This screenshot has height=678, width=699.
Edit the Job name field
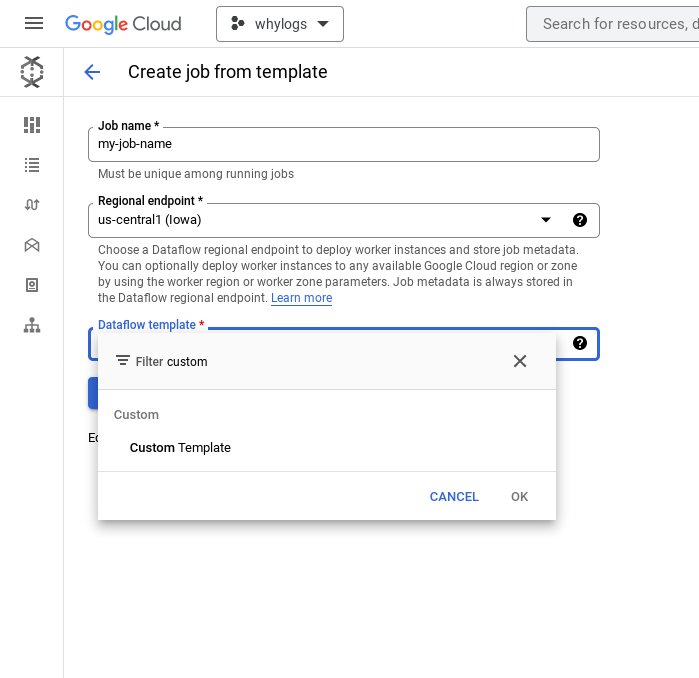344,144
